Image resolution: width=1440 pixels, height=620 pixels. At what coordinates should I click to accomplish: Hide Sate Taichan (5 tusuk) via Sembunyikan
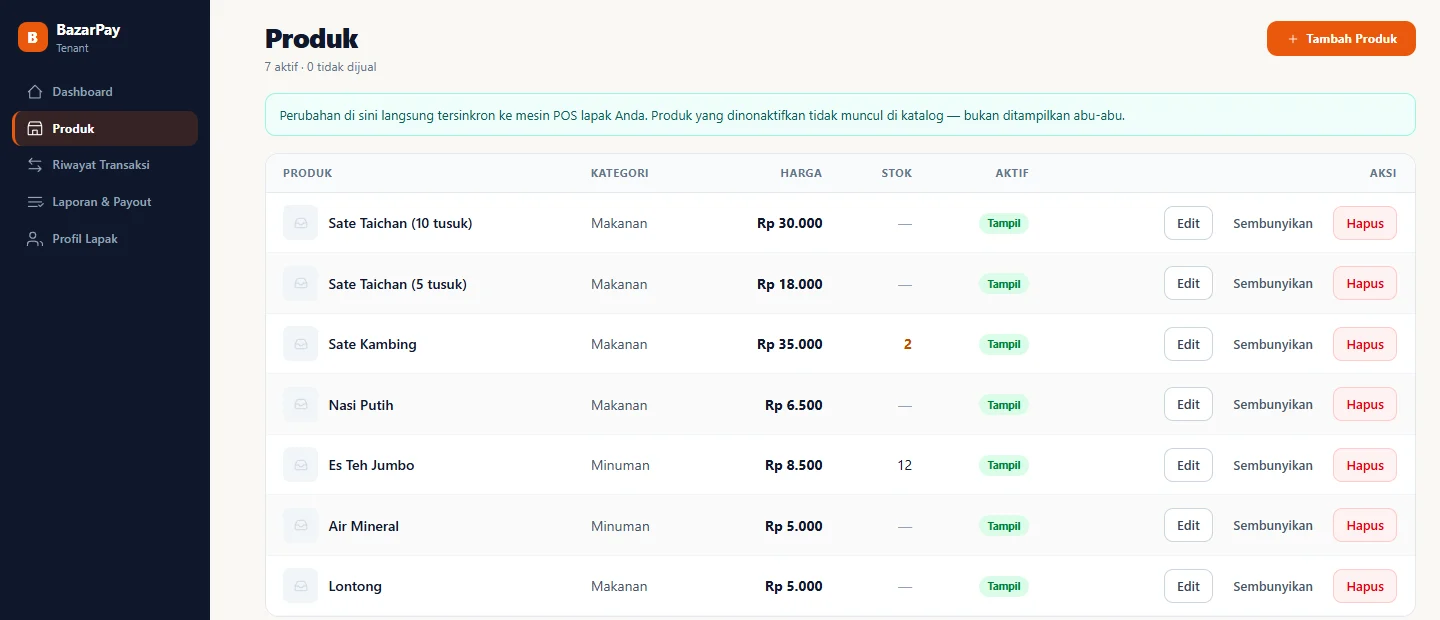tap(1273, 284)
